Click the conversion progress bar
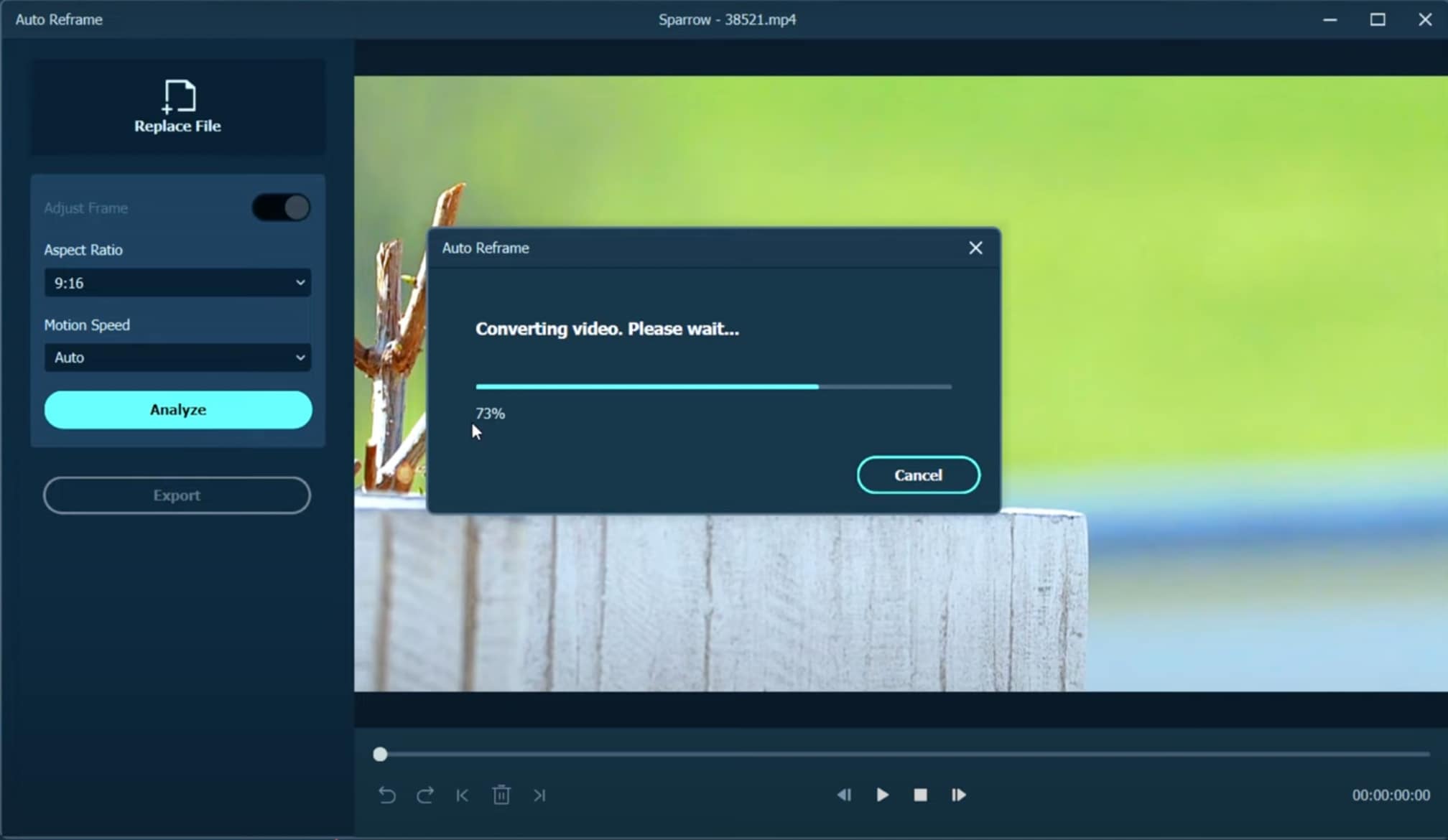The image size is (1448, 840). click(x=713, y=387)
